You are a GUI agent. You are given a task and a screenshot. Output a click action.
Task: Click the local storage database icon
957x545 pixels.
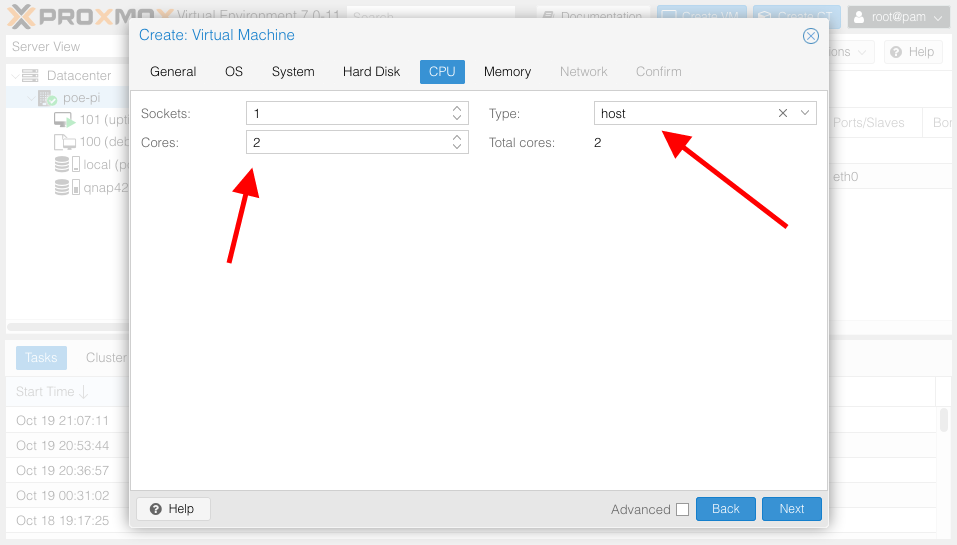click(64, 164)
